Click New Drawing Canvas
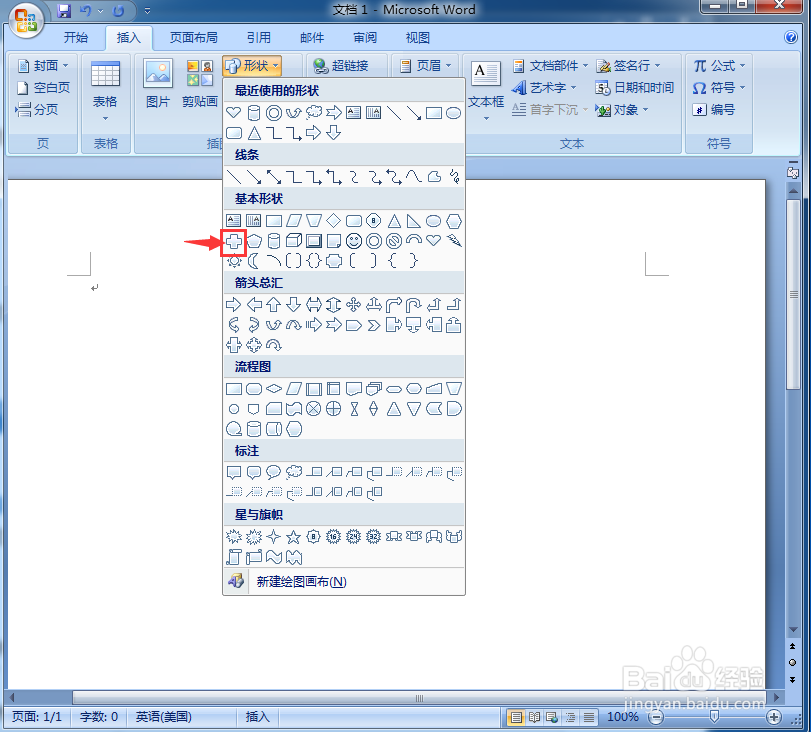Image resolution: width=811 pixels, height=732 pixels. click(344, 581)
